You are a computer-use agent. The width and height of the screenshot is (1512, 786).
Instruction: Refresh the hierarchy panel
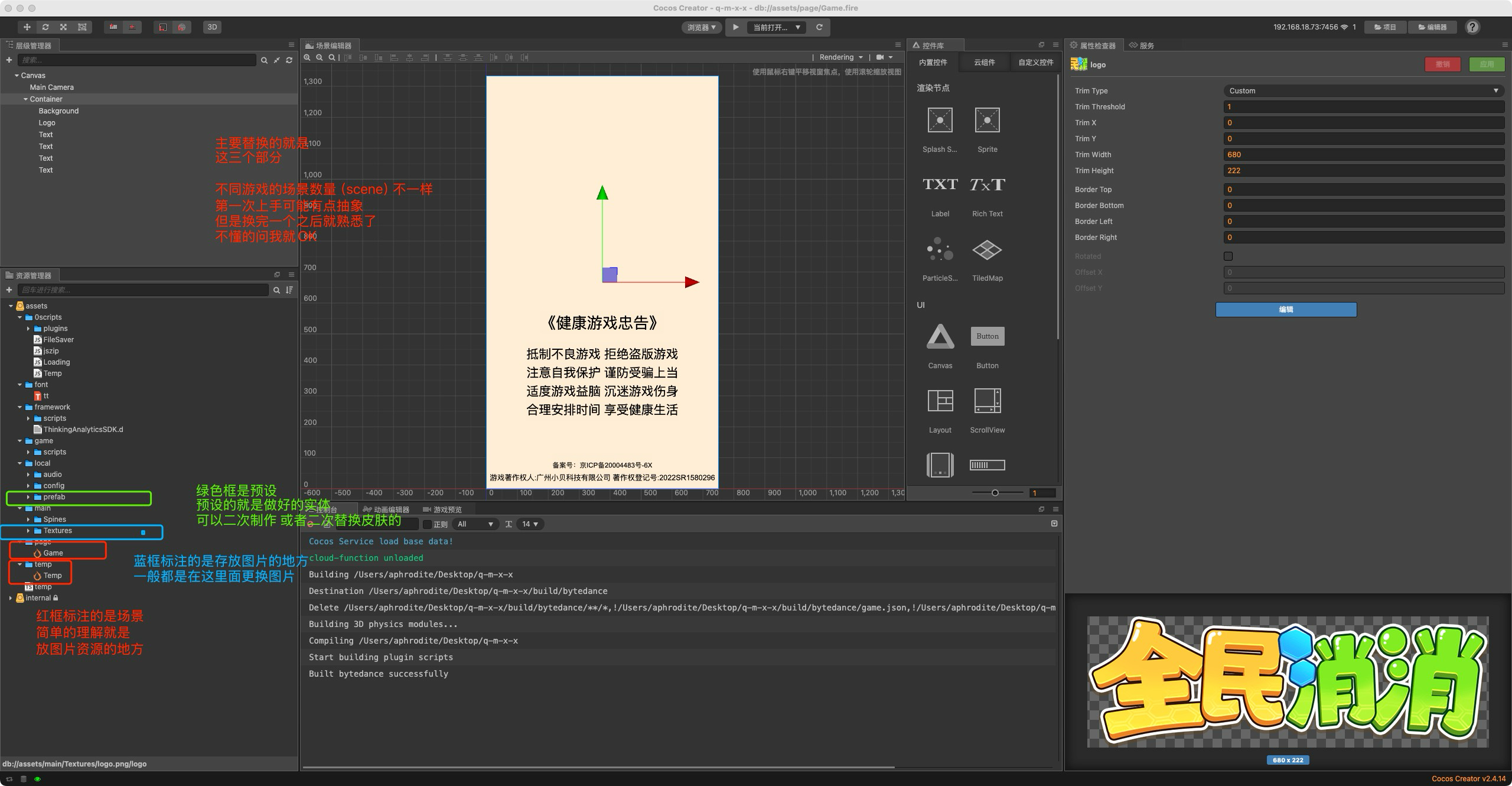coord(289,60)
